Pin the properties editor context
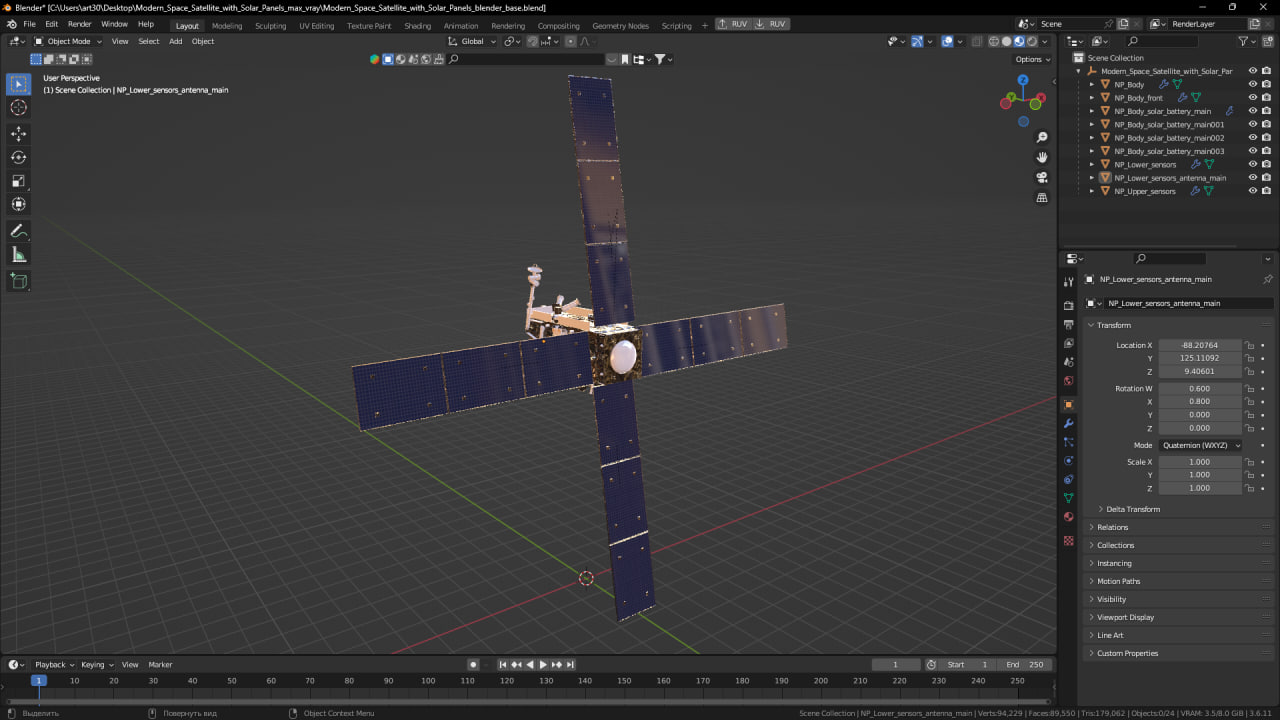 pyautogui.click(x=1268, y=279)
